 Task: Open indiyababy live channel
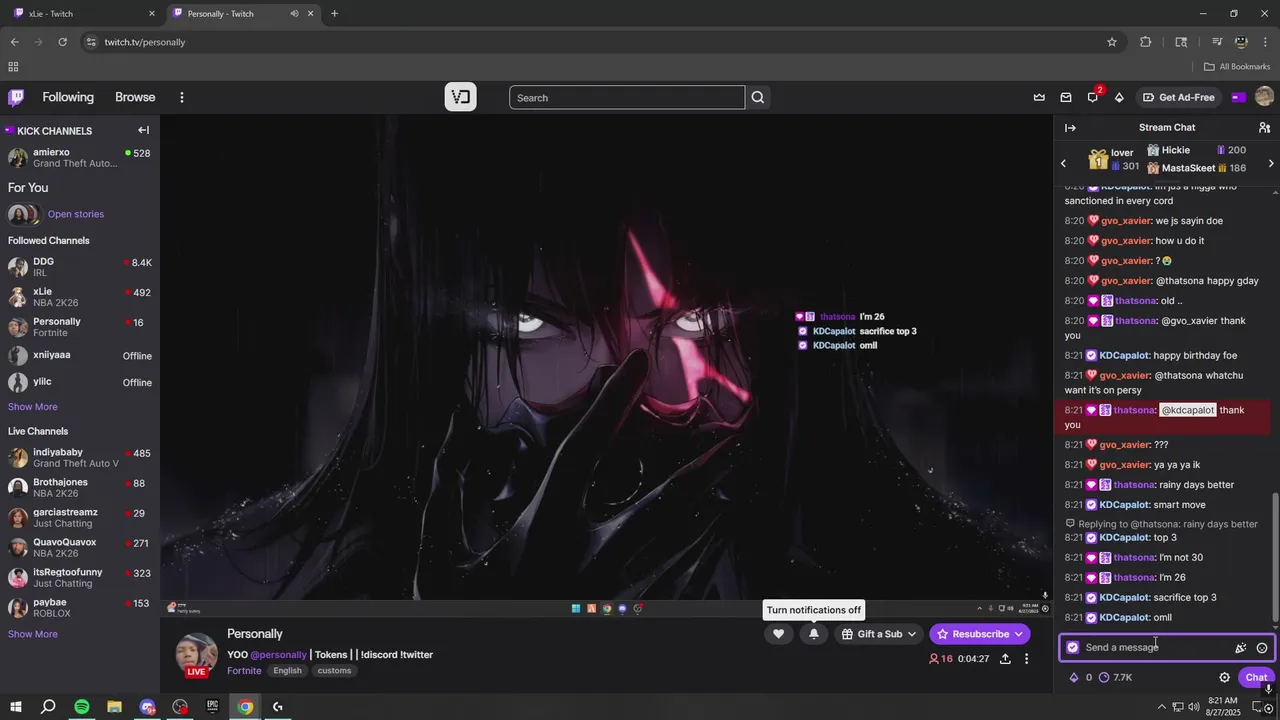[80, 458]
